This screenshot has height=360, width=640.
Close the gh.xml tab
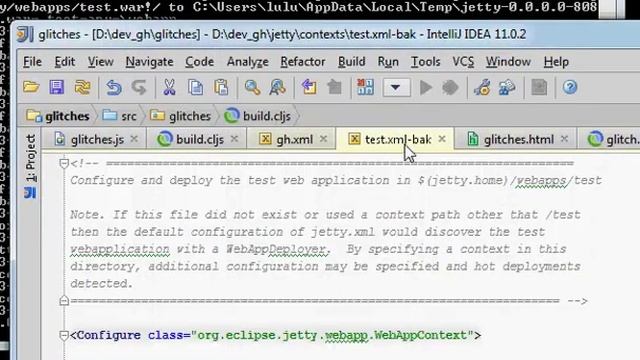tap(324, 139)
